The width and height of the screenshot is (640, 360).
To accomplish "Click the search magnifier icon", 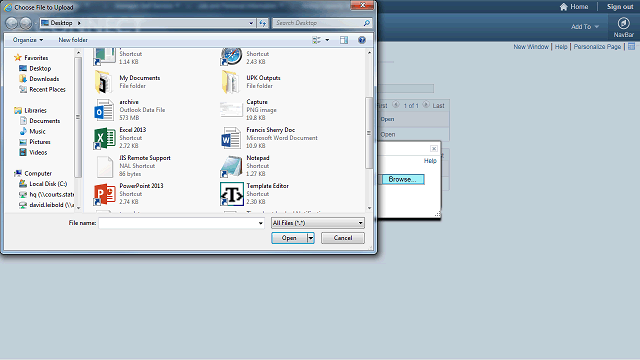I will [x=367, y=23].
